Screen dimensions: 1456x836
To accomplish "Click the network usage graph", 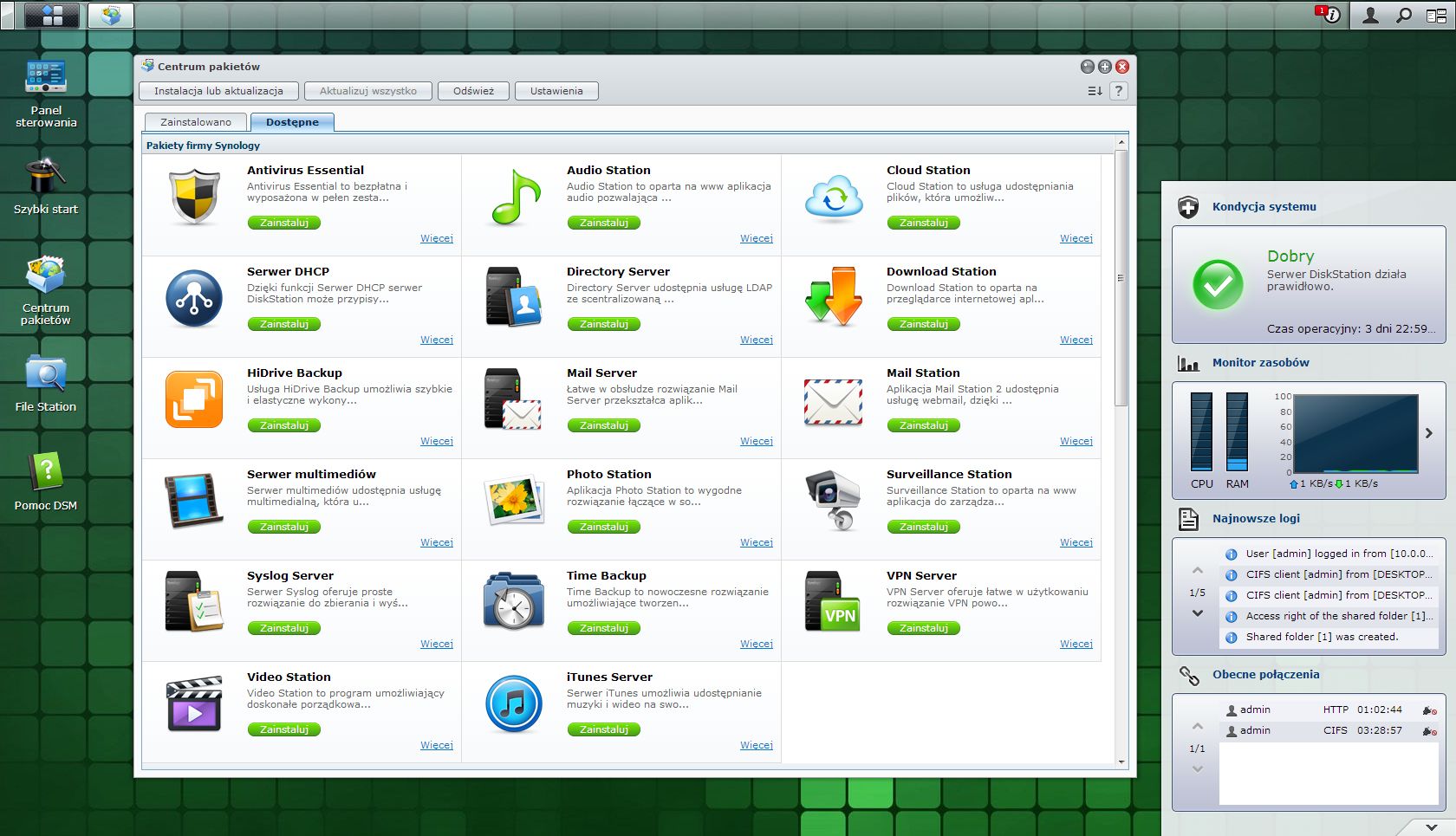I will point(1356,433).
